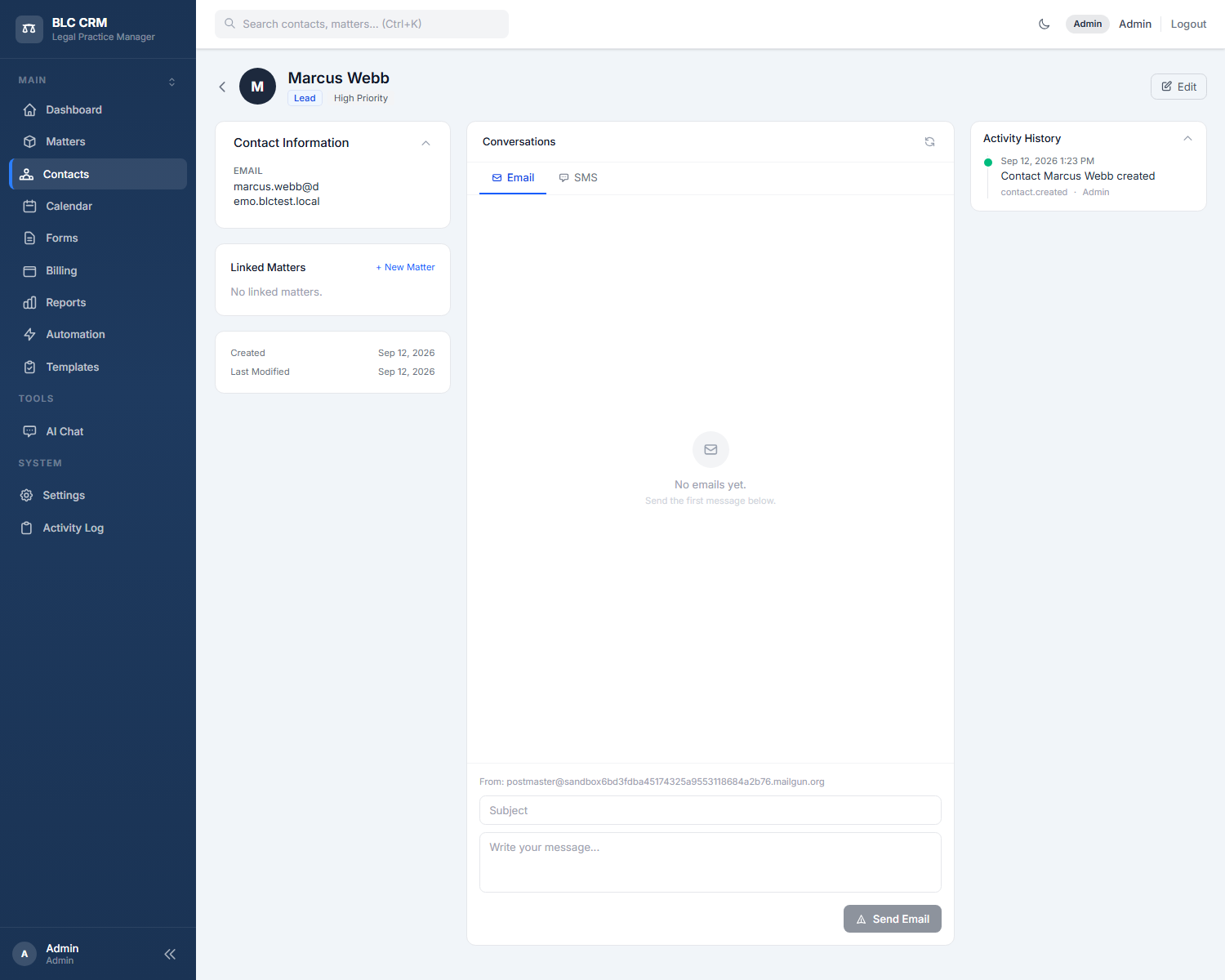
Task: Click the Linked Matters heading
Action: [268, 267]
